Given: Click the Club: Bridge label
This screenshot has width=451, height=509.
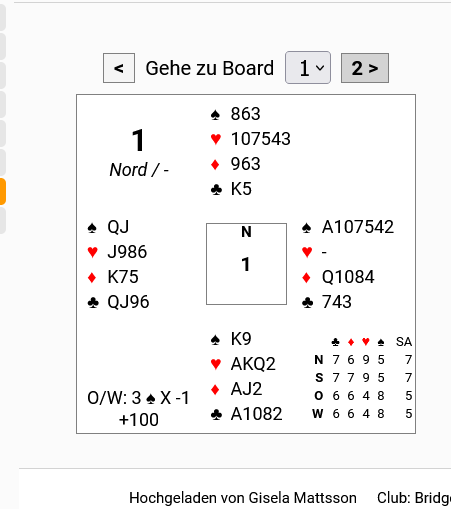Looking at the screenshot, I should [x=414, y=498].
